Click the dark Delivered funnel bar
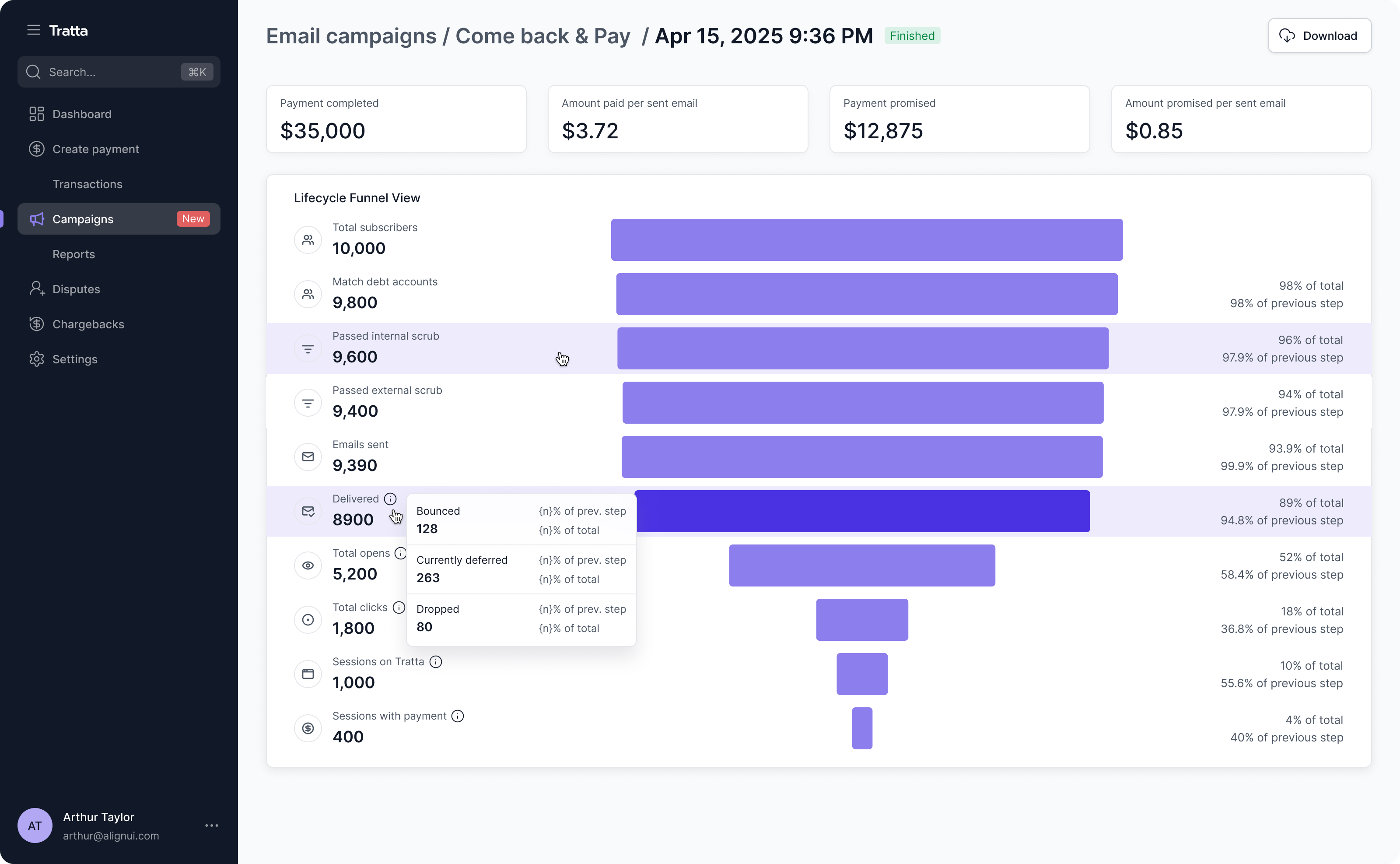1400x864 pixels. pyautogui.click(x=862, y=511)
